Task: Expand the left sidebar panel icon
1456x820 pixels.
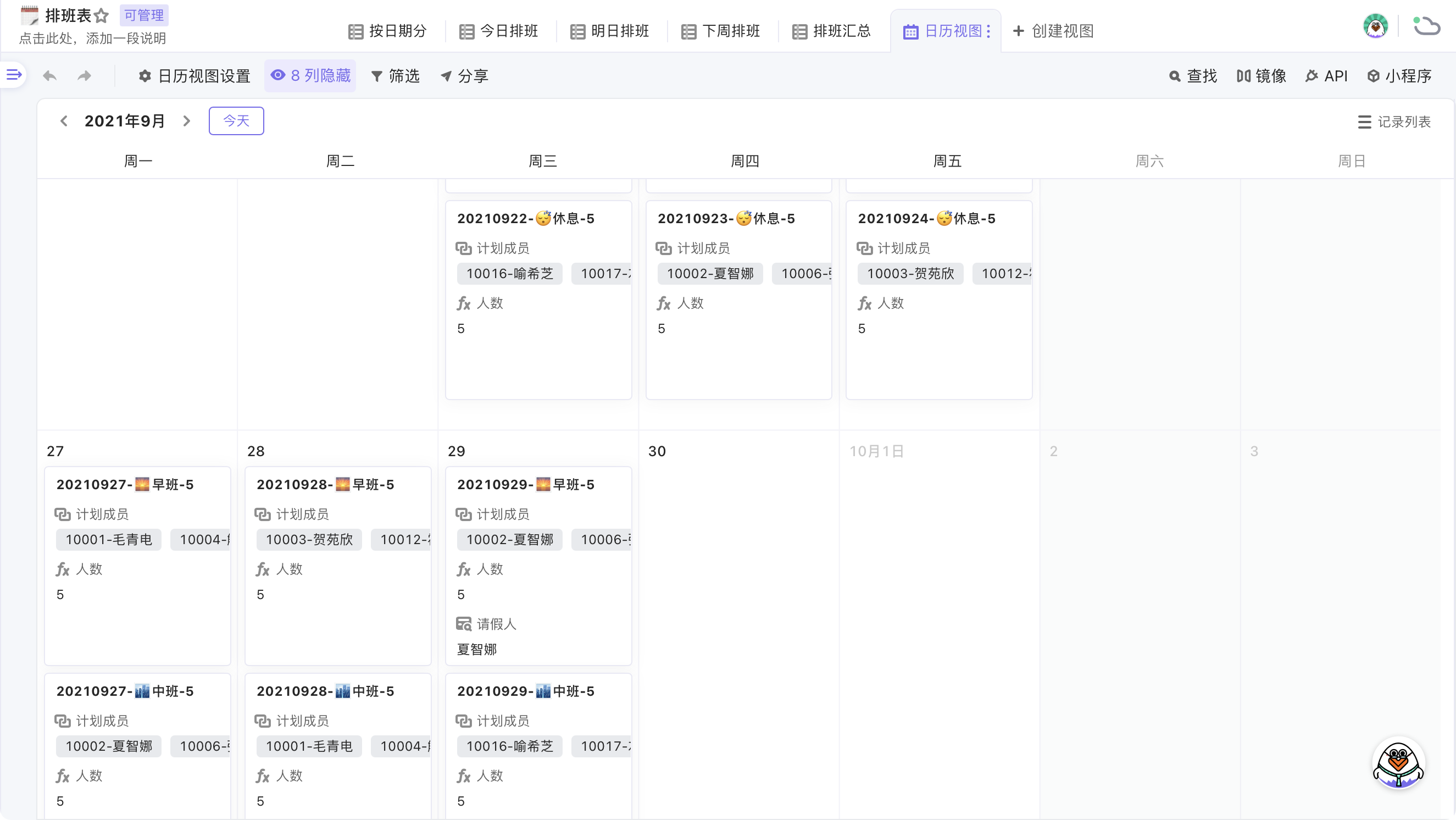Action: coord(14,74)
